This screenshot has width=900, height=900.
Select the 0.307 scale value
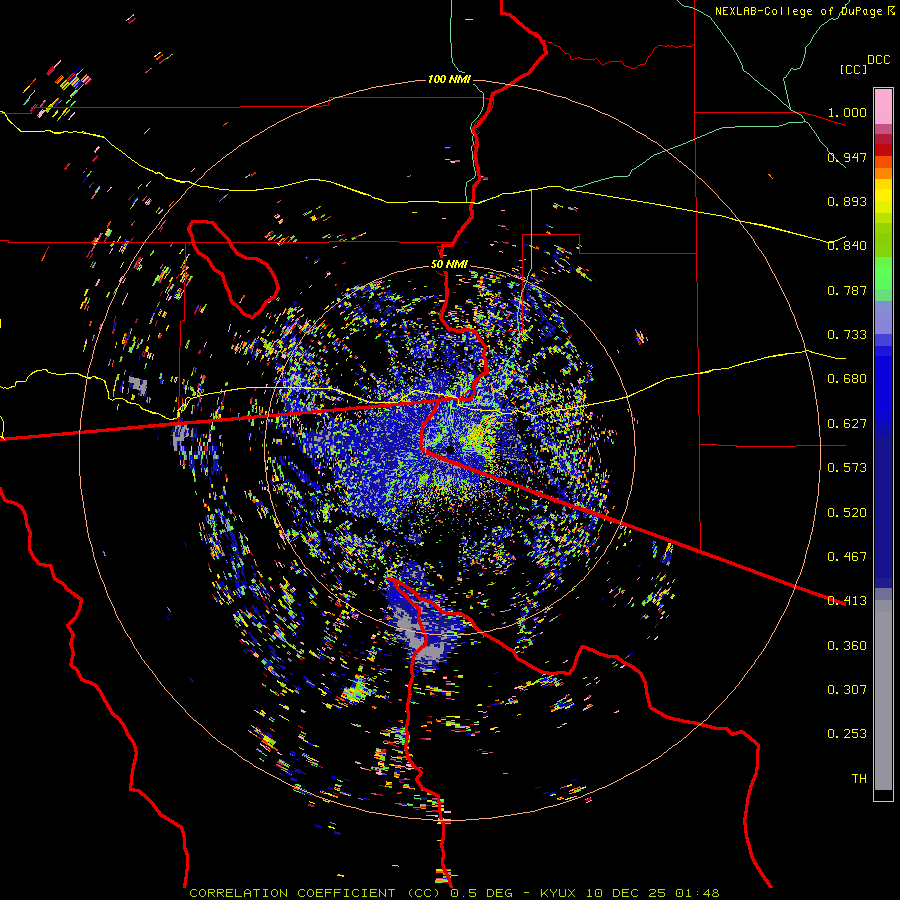(x=847, y=690)
